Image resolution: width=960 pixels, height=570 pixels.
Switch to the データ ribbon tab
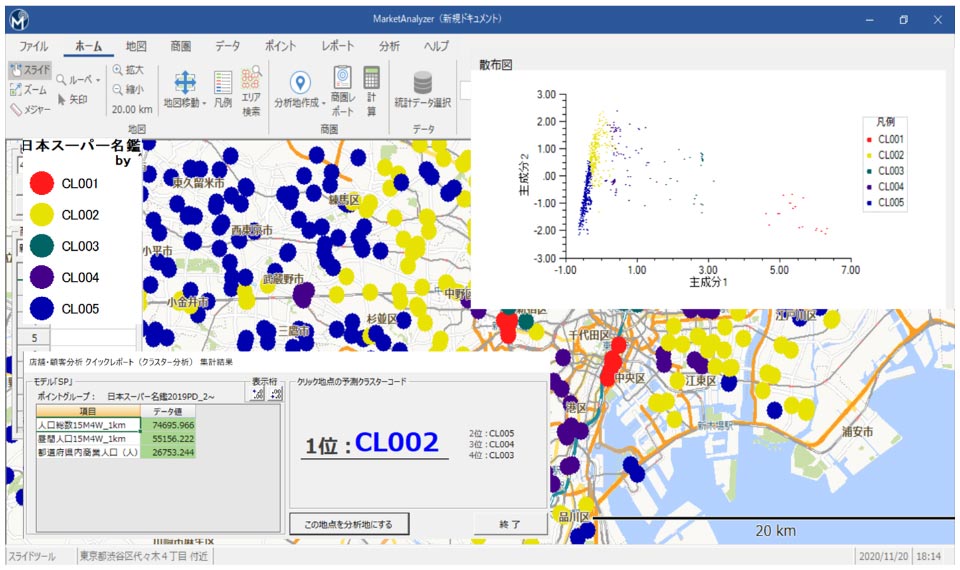(x=227, y=46)
